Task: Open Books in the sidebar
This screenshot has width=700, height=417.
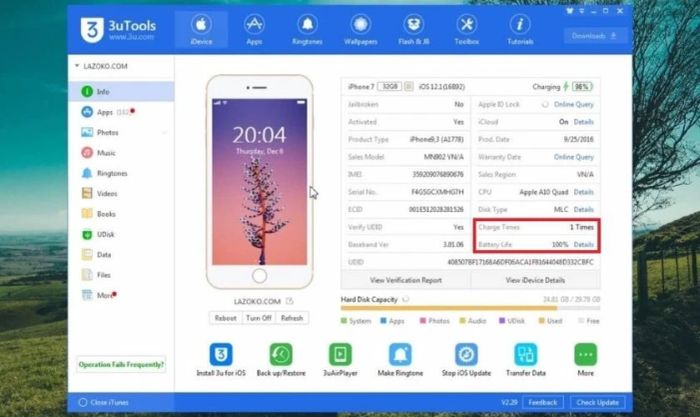Action: click(x=121, y=214)
